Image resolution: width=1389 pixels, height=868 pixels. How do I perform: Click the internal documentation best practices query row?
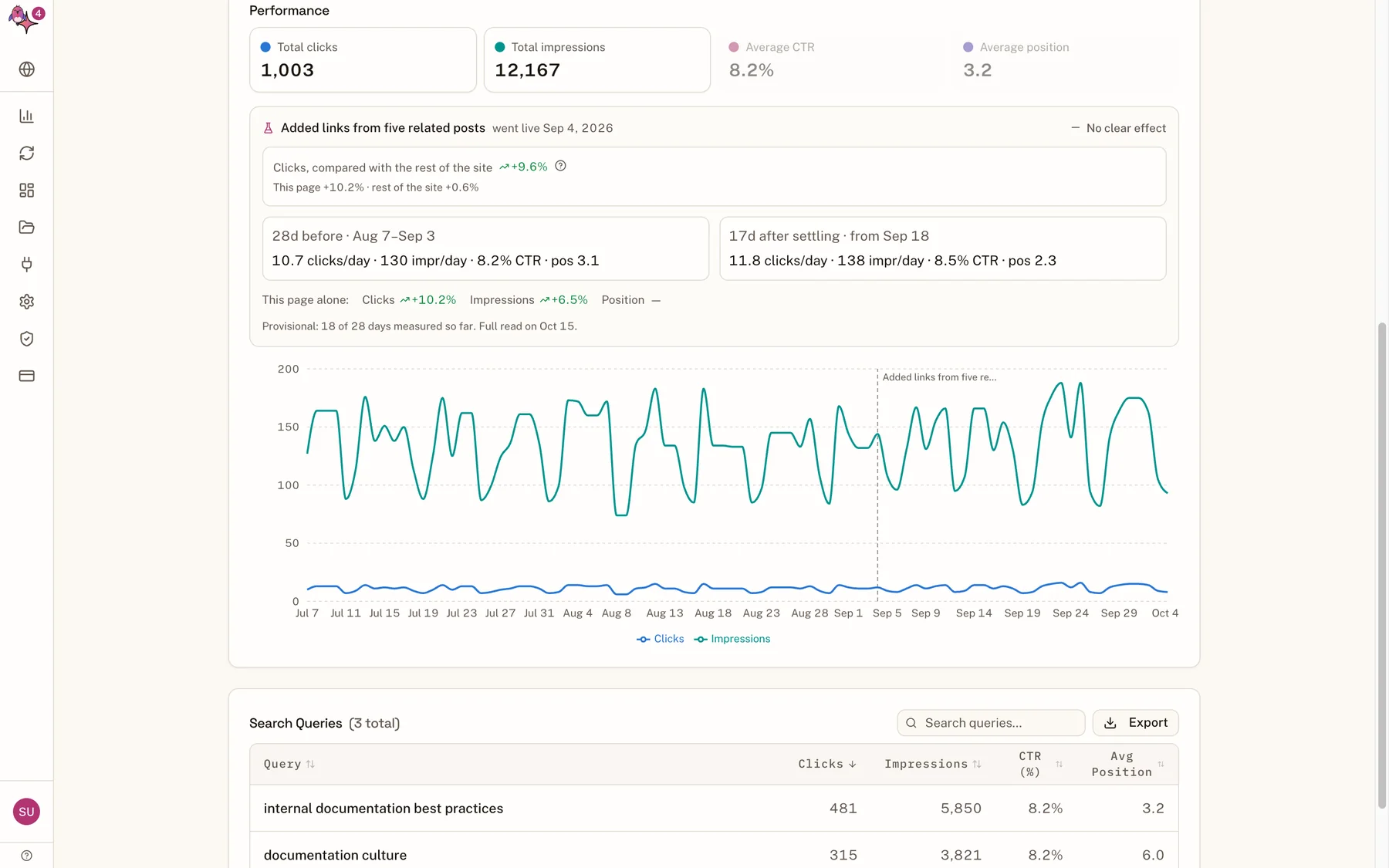tap(714, 808)
